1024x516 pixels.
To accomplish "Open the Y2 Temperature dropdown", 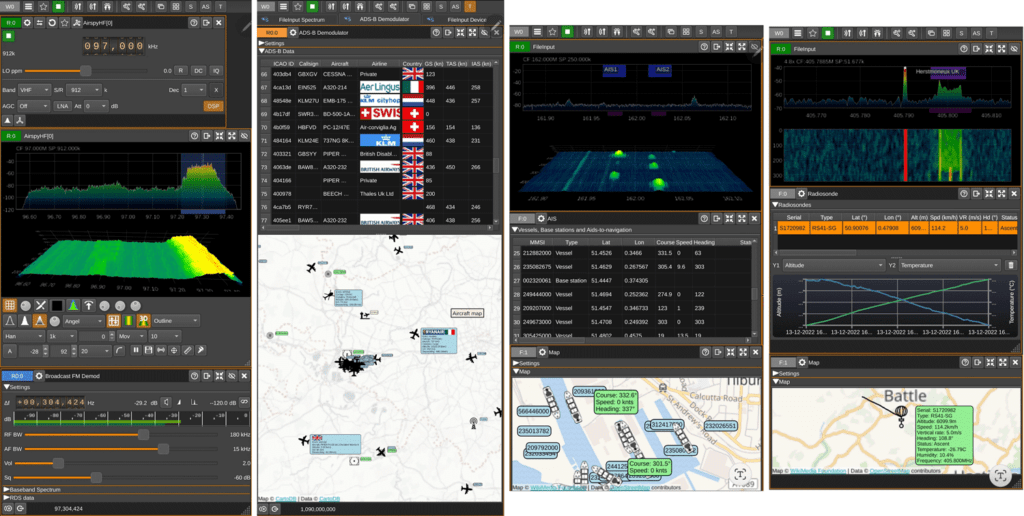I will point(950,265).
